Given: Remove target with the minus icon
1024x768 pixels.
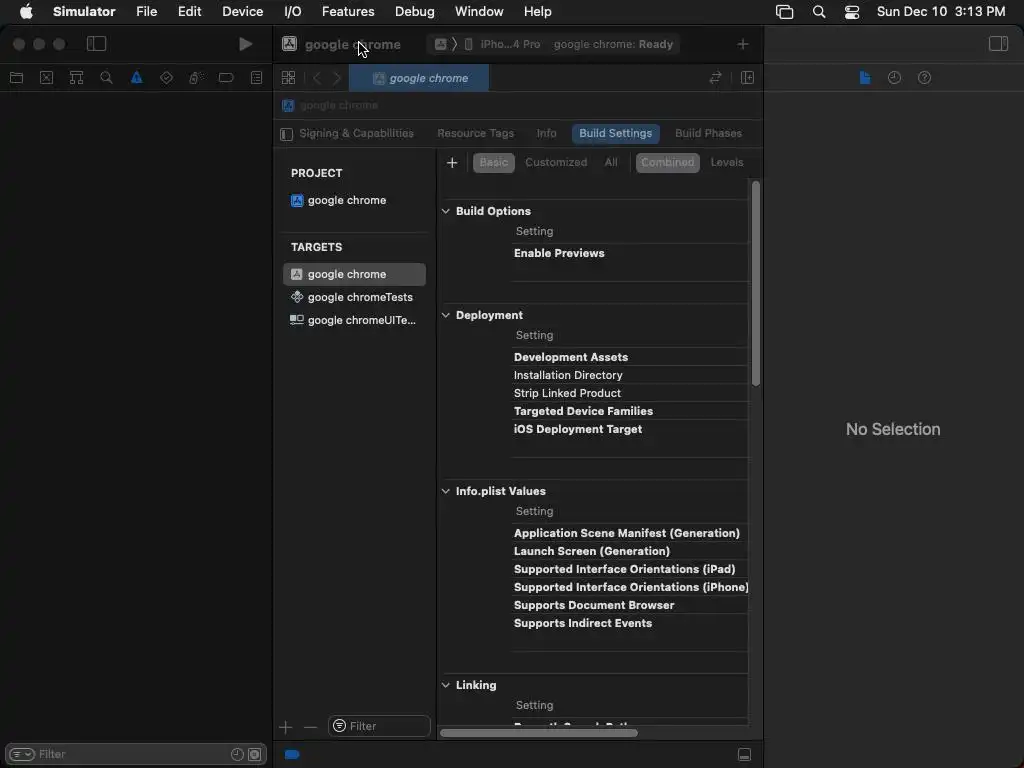Looking at the screenshot, I should [x=310, y=727].
